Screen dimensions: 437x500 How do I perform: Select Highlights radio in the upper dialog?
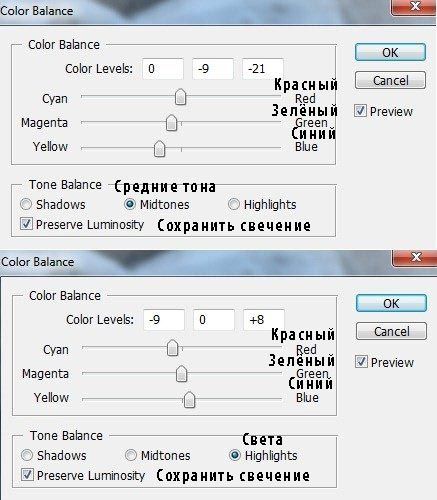(234, 204)
